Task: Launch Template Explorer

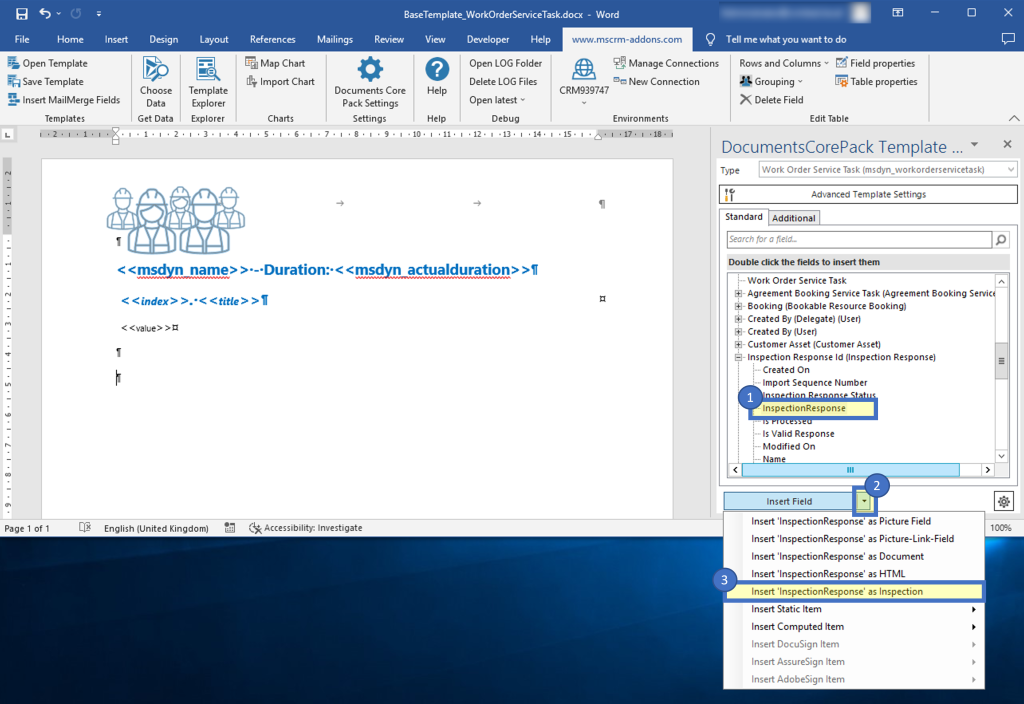Action: click(208, 83)
